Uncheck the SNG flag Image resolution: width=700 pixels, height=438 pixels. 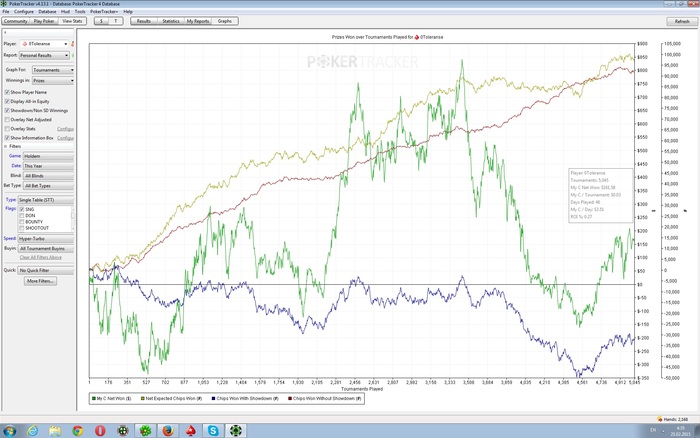(x=21, y=209)
